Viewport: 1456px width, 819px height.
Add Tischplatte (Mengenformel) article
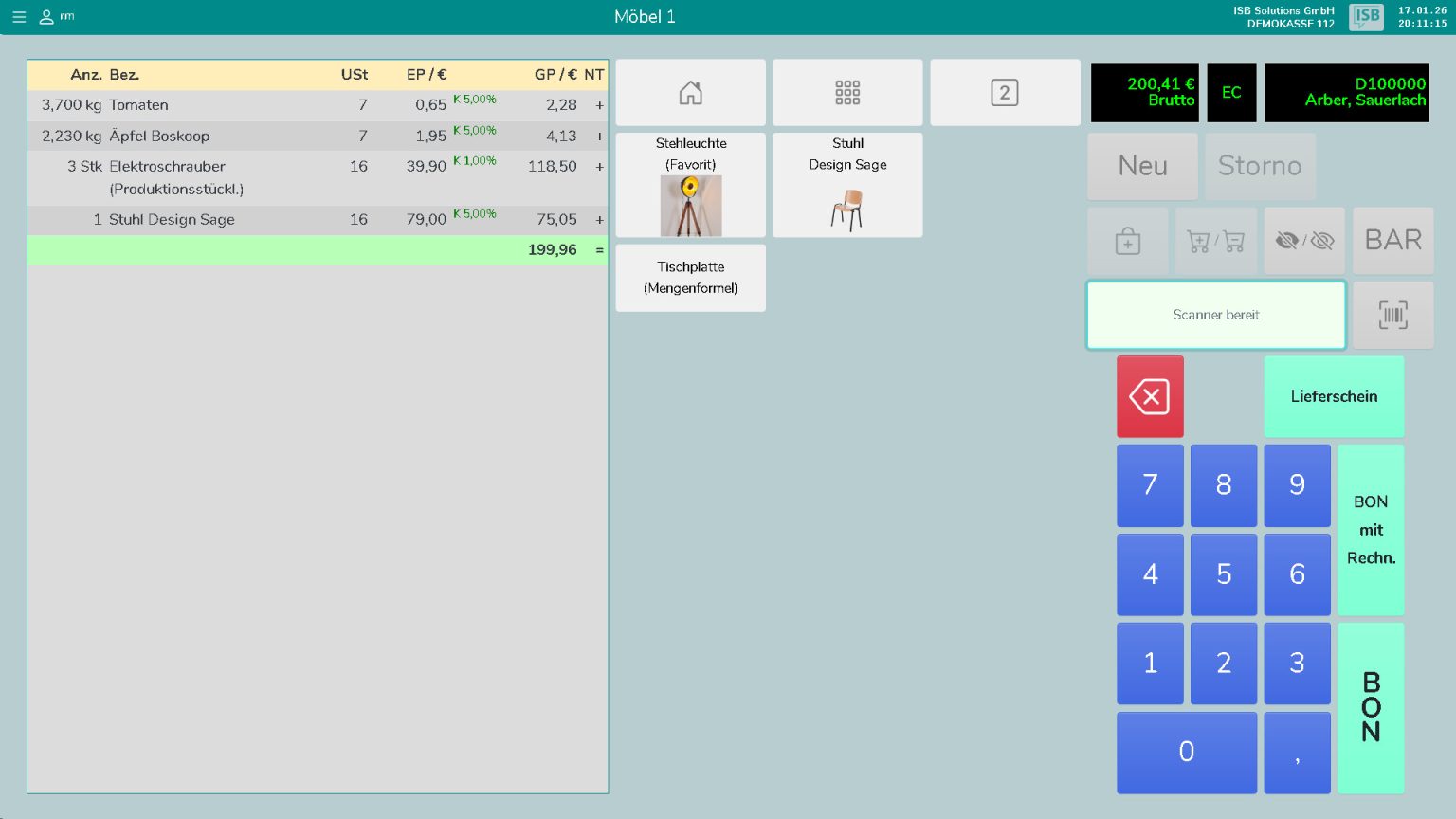point(690,278)
